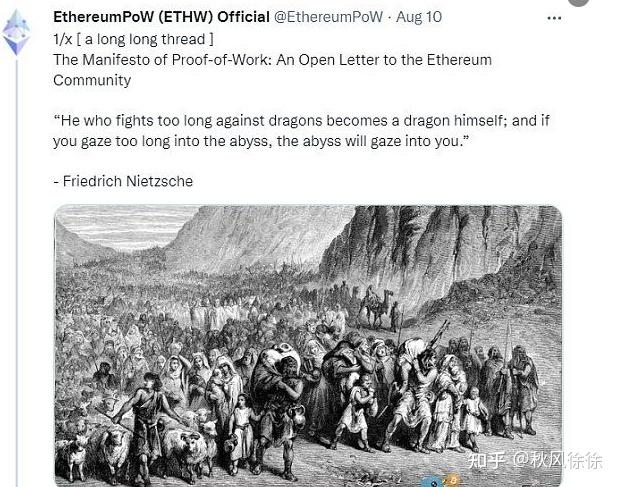
Task: Click the @秋风徐徐 watermark username
Action: (x=557, y=460)
